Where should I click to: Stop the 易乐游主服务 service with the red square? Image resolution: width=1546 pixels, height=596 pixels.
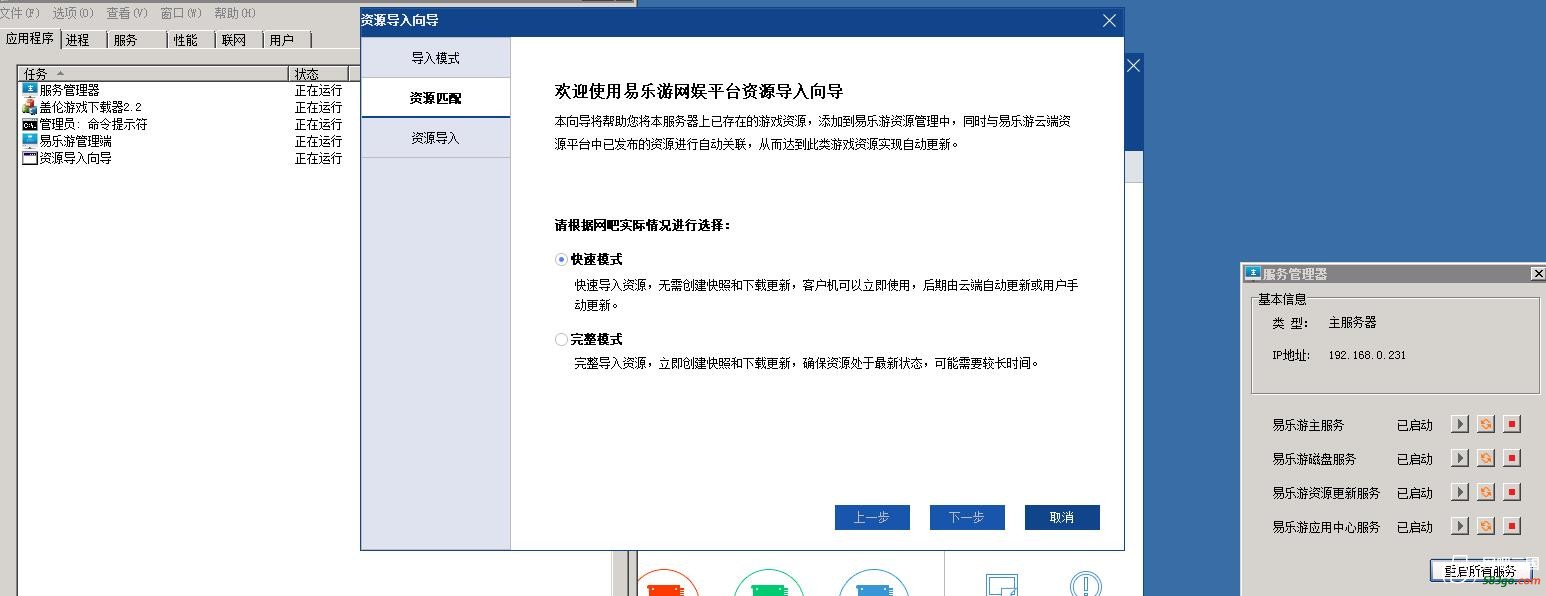point(1512,425)
